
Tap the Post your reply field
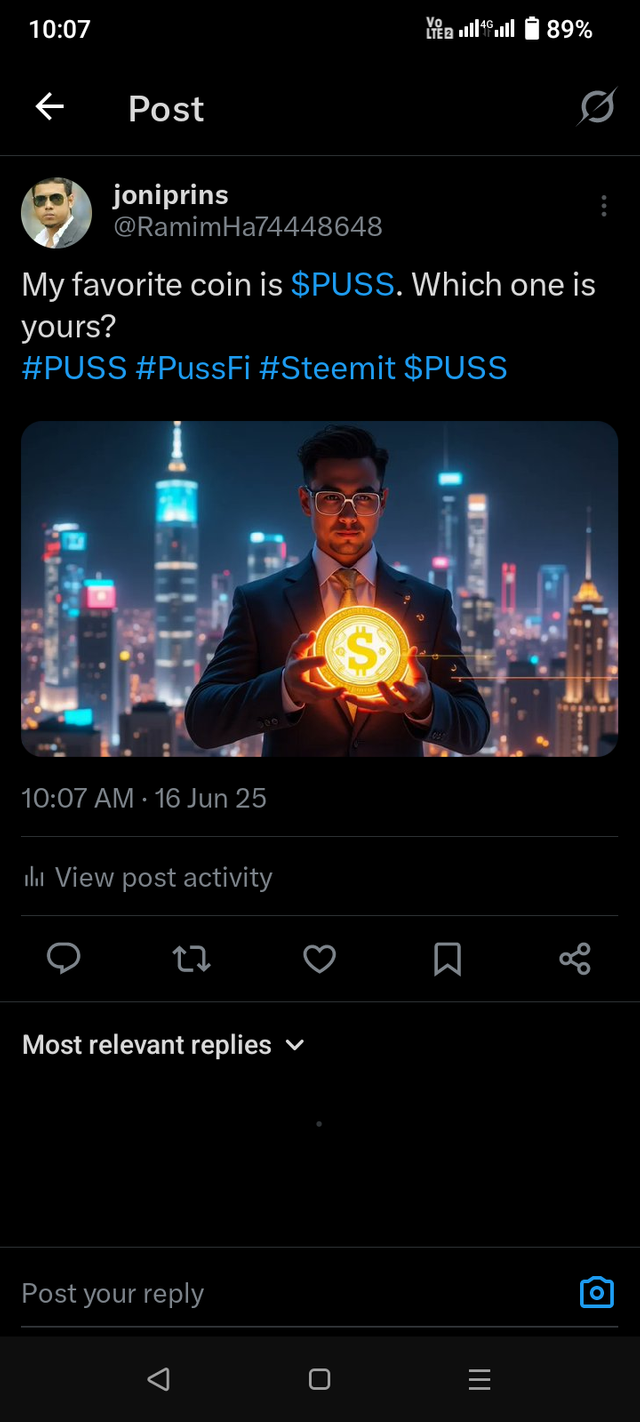pyautogui.click(x=290, y=1293)
